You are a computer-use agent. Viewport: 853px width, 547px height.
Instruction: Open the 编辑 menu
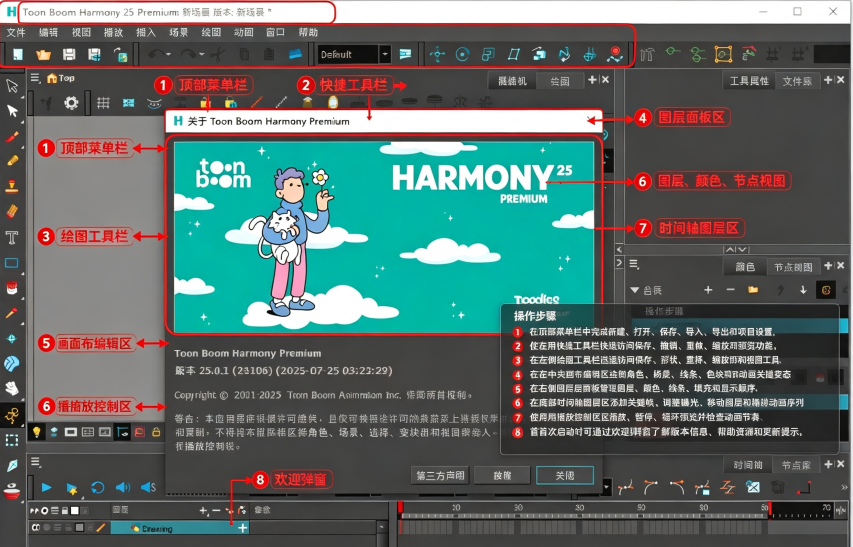tap(48, 33)
